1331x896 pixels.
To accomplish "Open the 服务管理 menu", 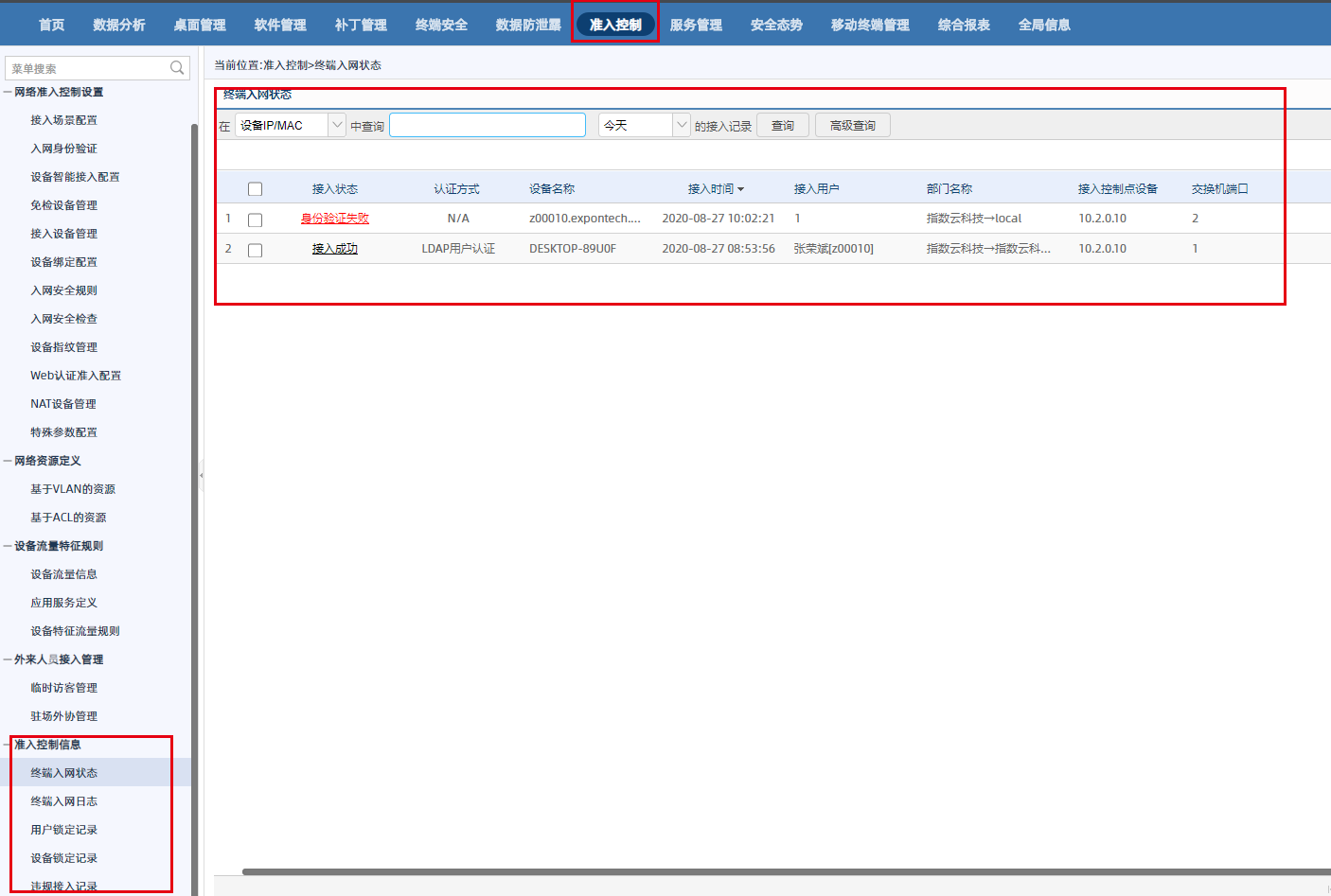I will pos(696,25).
